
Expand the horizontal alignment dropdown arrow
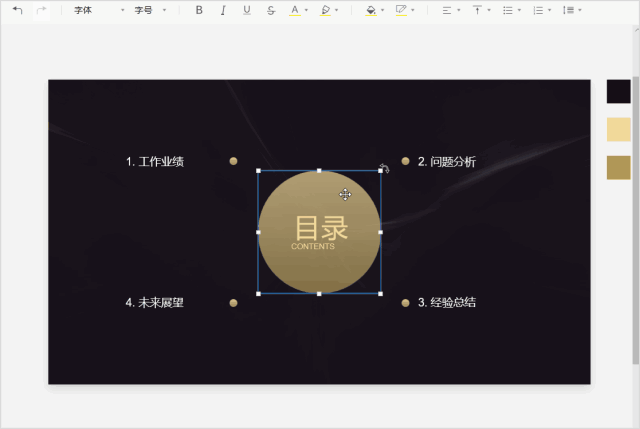[459, 10]
